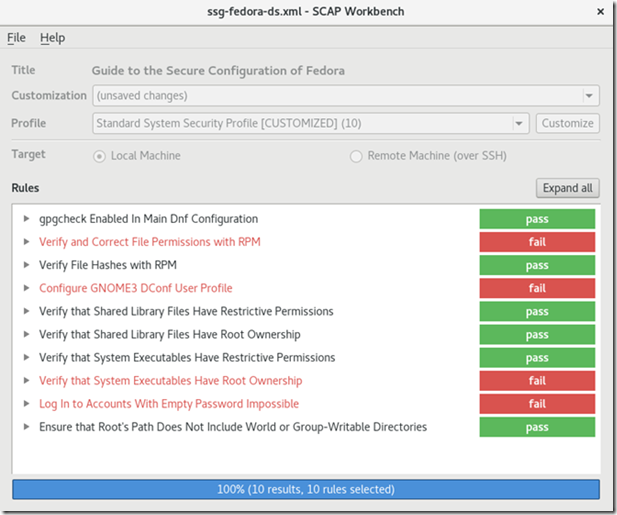This screenshot has height=515, width=617.
Task: Expand System Executables Have Root Ownership rule
Action: [x=26, y=380]
